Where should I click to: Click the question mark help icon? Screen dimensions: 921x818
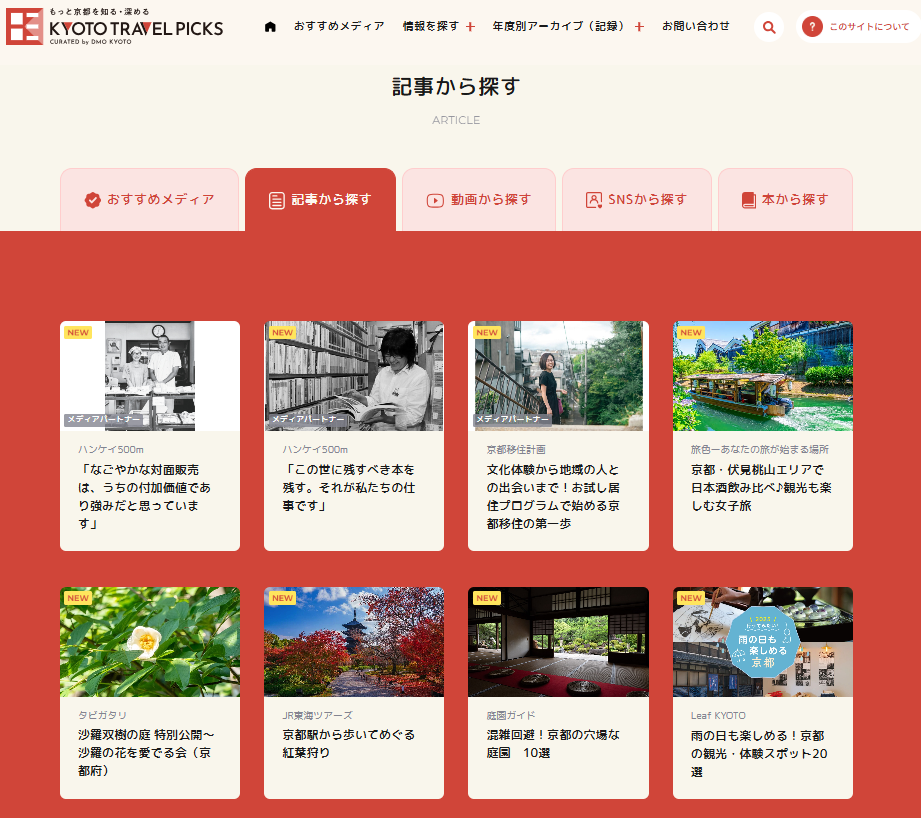click(812, 27)
